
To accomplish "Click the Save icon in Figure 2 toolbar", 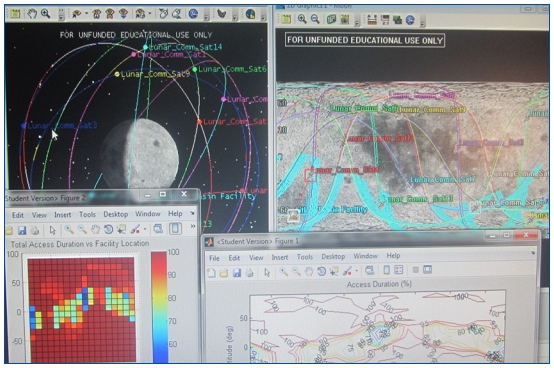I will pos(22,231).
